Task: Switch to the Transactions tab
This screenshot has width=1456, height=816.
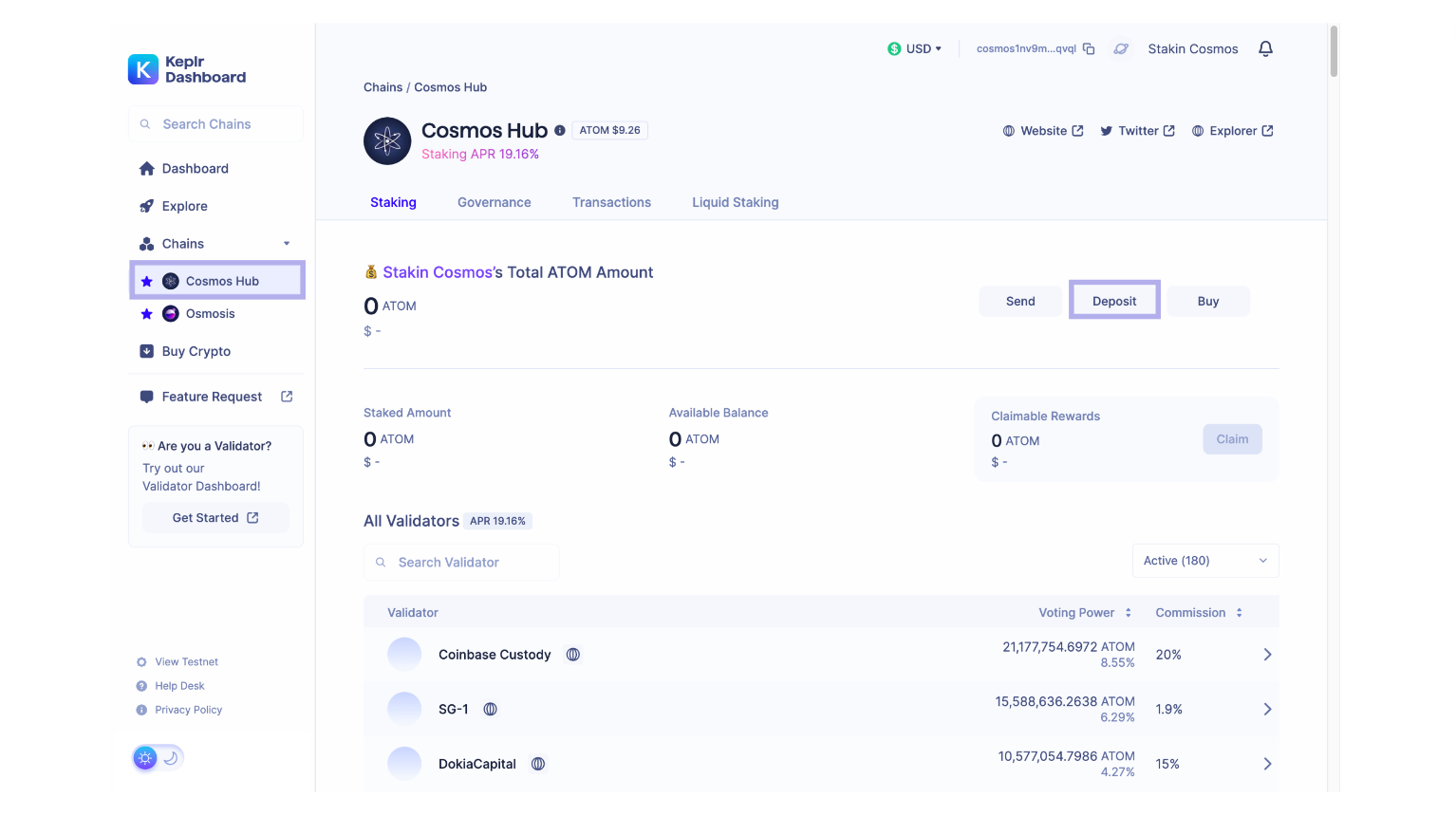Action: pyautogui.click(x=611, y=202)
